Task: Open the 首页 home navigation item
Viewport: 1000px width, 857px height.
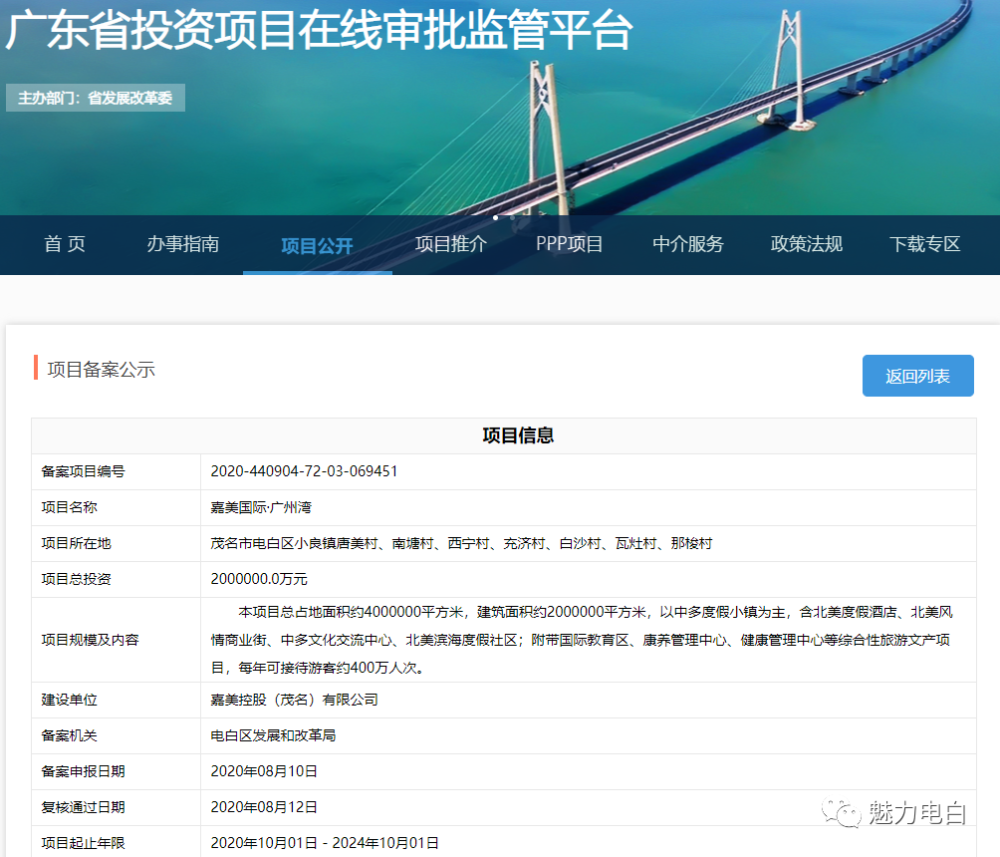Action: pyautogui.click(x=64, y=244)
